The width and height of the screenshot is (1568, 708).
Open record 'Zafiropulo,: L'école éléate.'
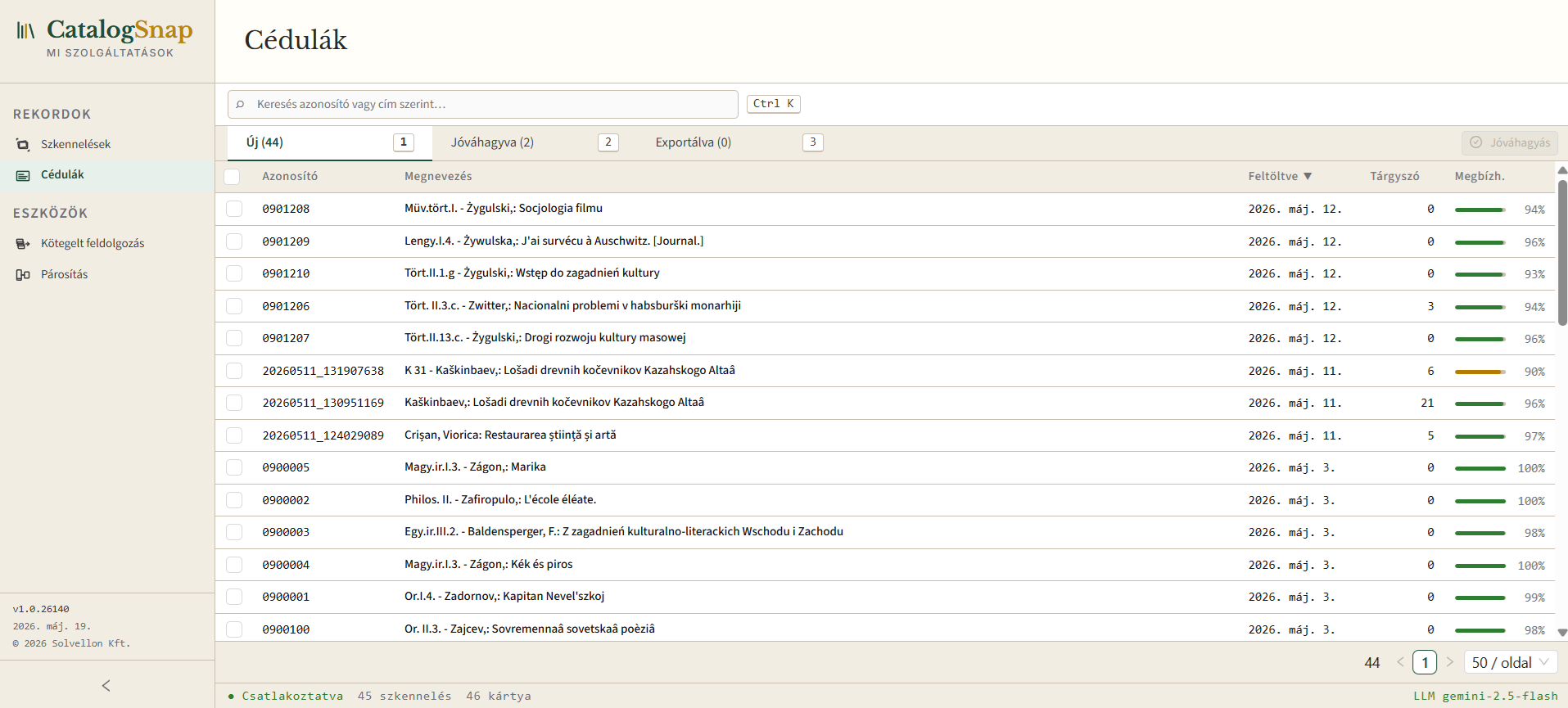point(500,499)
